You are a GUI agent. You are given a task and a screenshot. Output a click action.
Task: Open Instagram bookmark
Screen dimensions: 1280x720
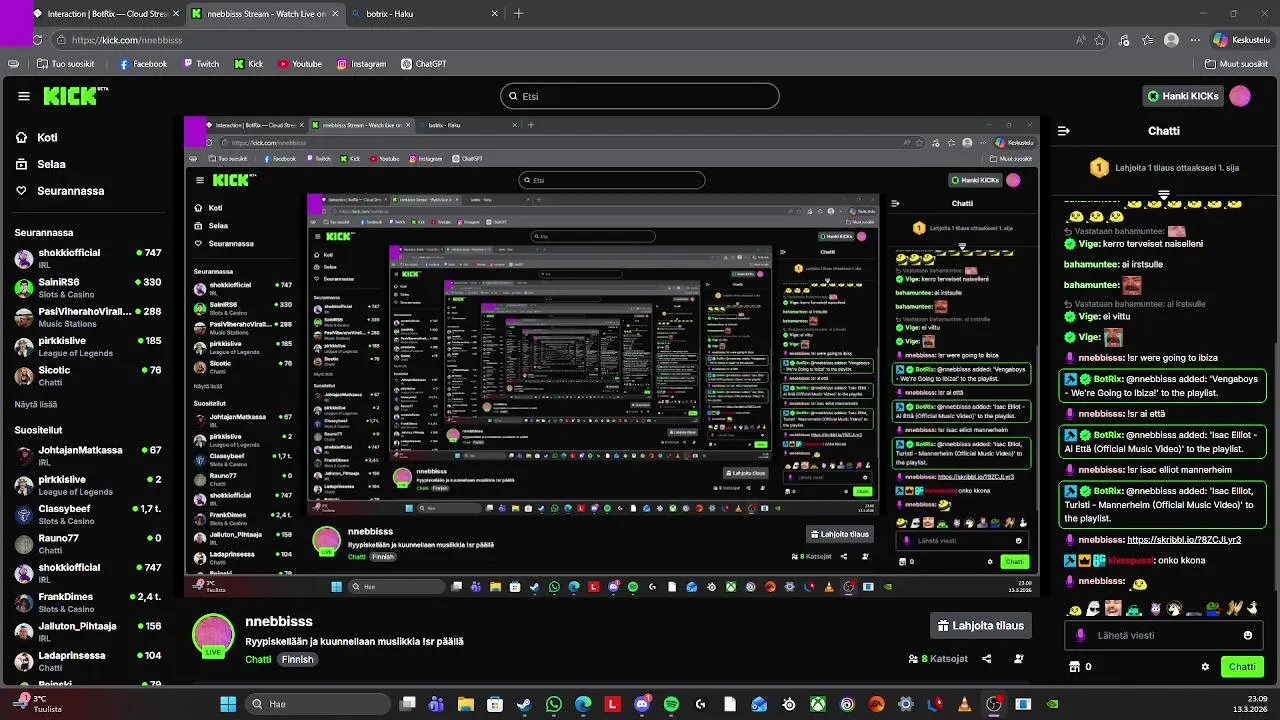(x=361, y=64)
